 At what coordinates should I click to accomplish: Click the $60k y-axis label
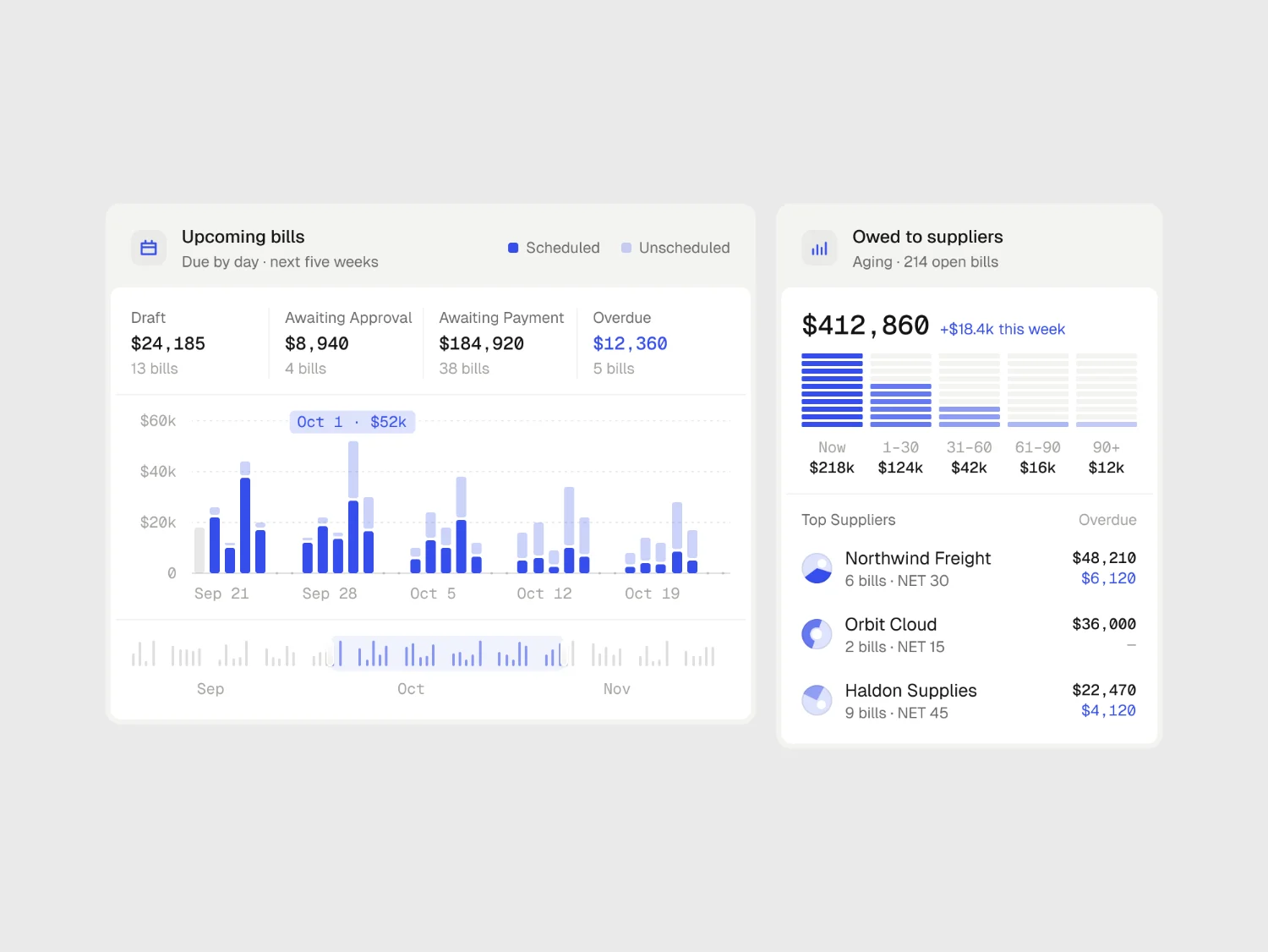tap(158, 421)
